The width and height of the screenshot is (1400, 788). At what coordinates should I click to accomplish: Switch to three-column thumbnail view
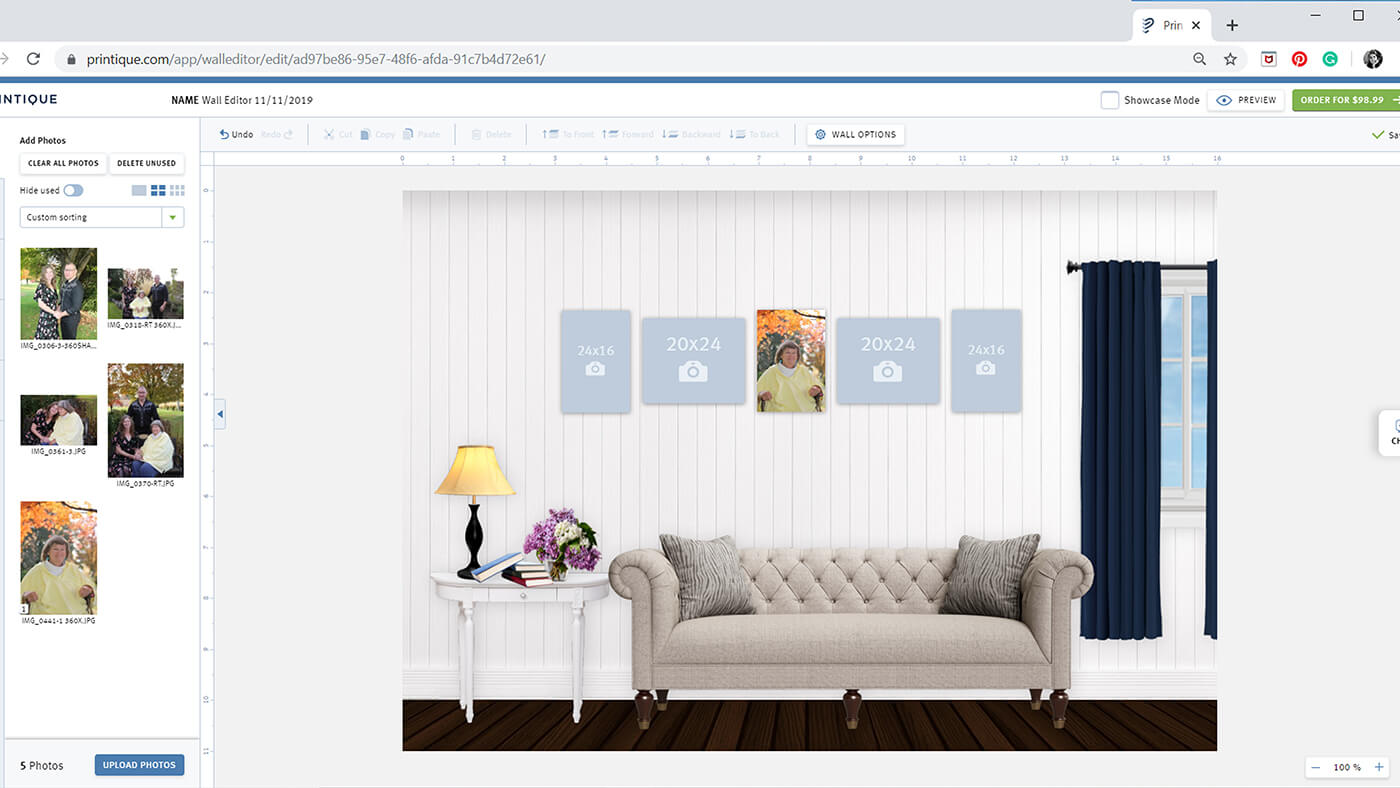[177, 190]
